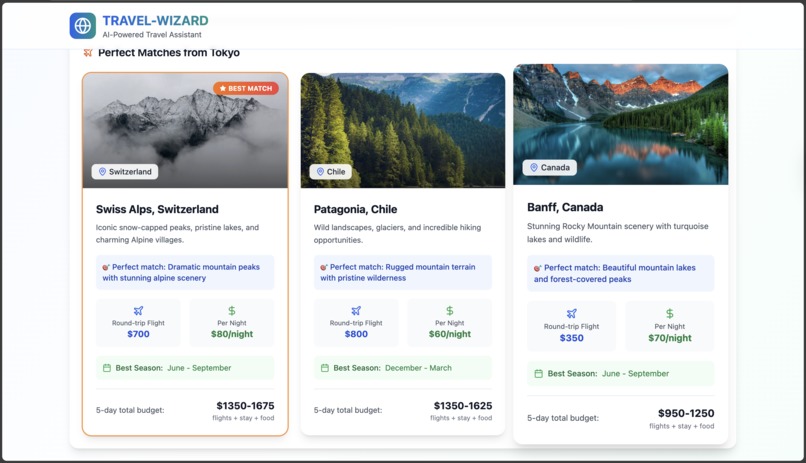The height and width of the screenshot is (463, 806).
Task: Click 5-day total budget label in Swiss Alps card
Action: coord(130,410)
